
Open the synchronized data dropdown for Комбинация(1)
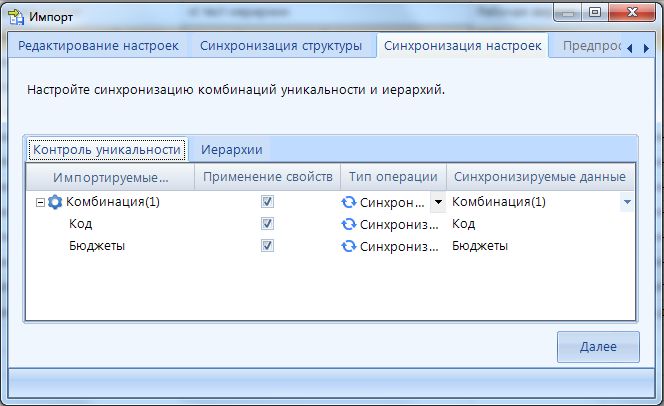(626, 202)
